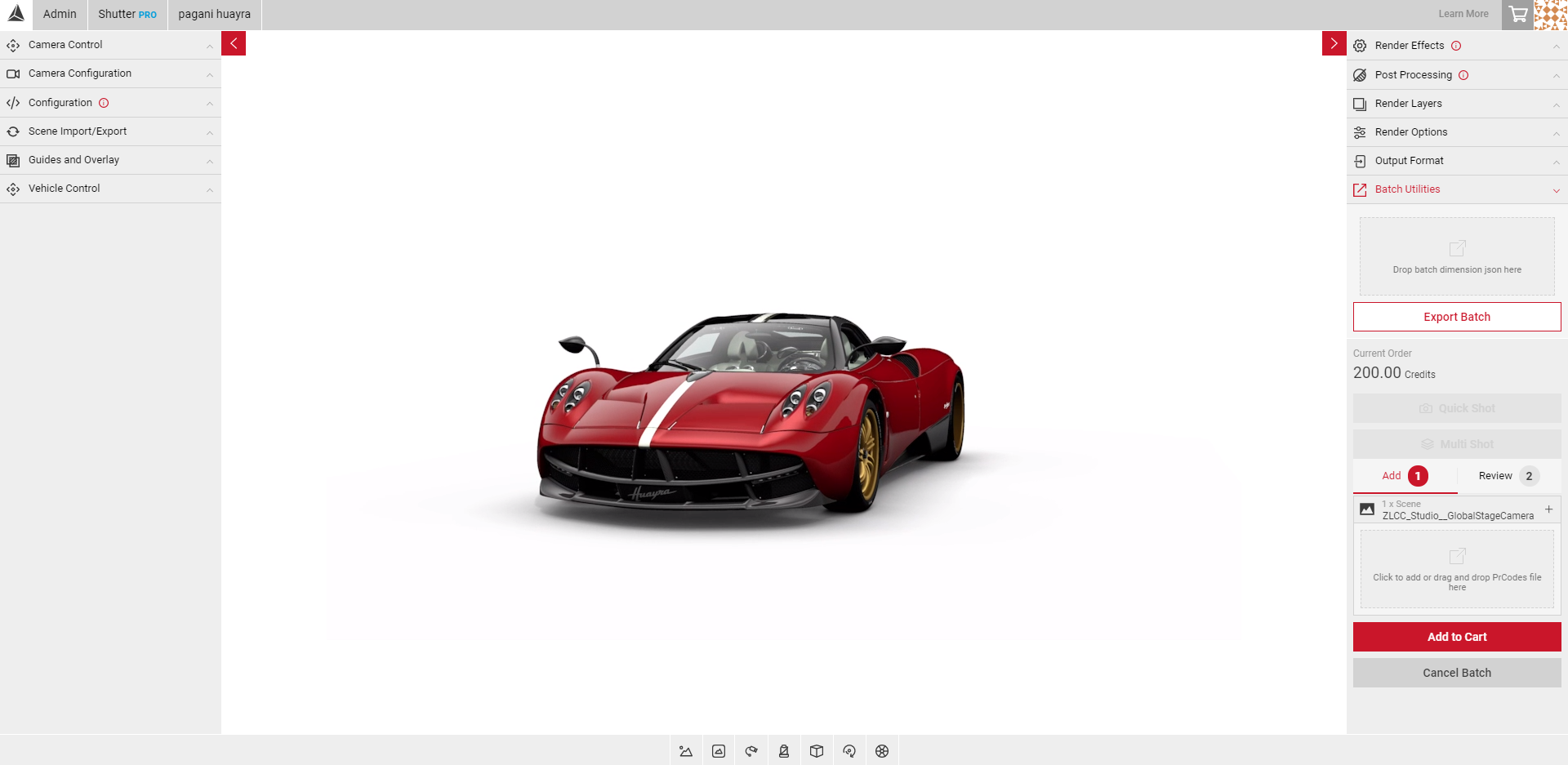Expand the Post Processing chevron

point(1556,76)
